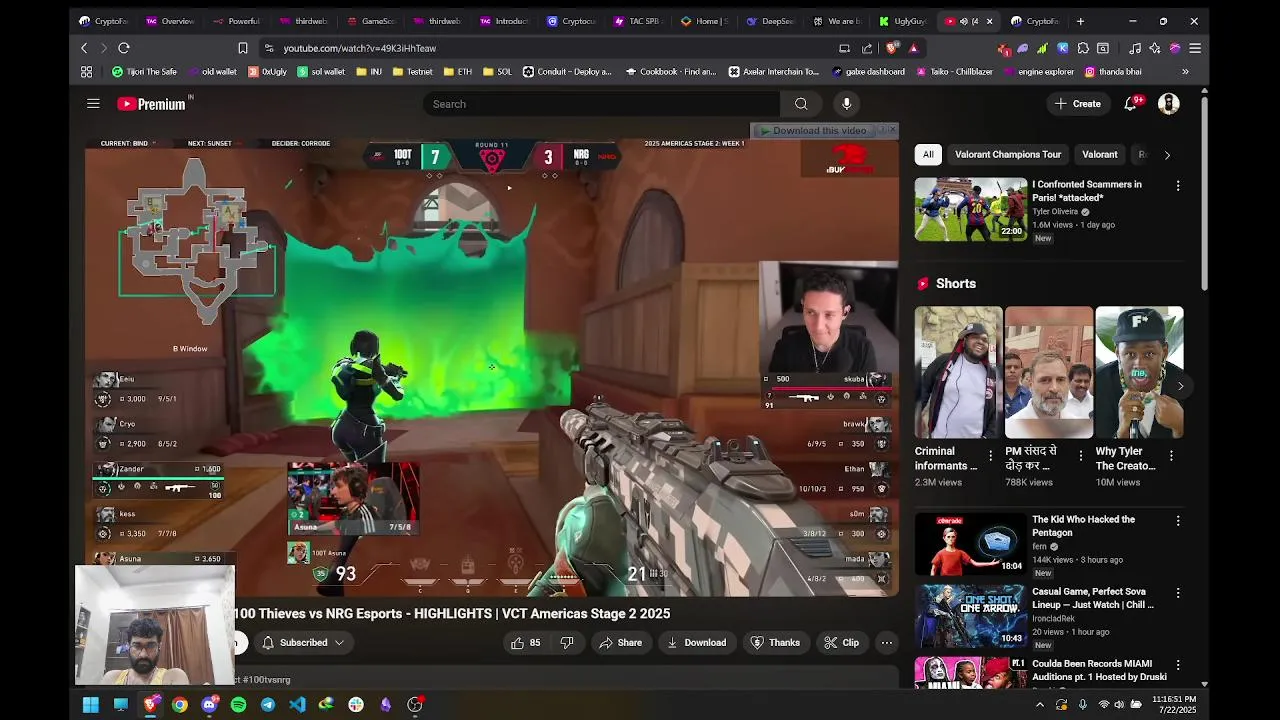
Task: Open the Testnet bookmark folder
Action: pos(412,72)
